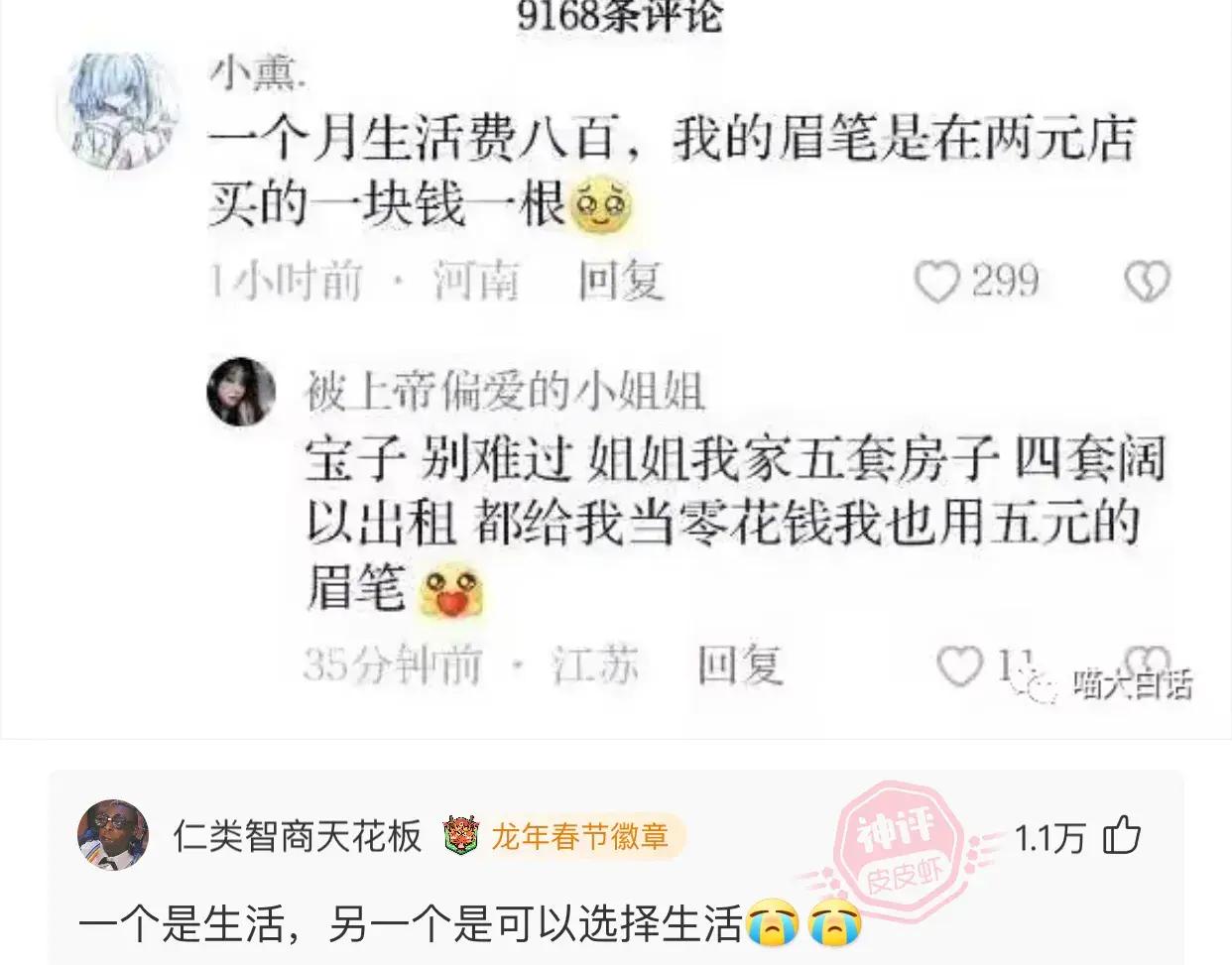The width and height of the screenshot is (1232, 965).
Task: Open username 仁类智商天花板
Action: [298, 836]
